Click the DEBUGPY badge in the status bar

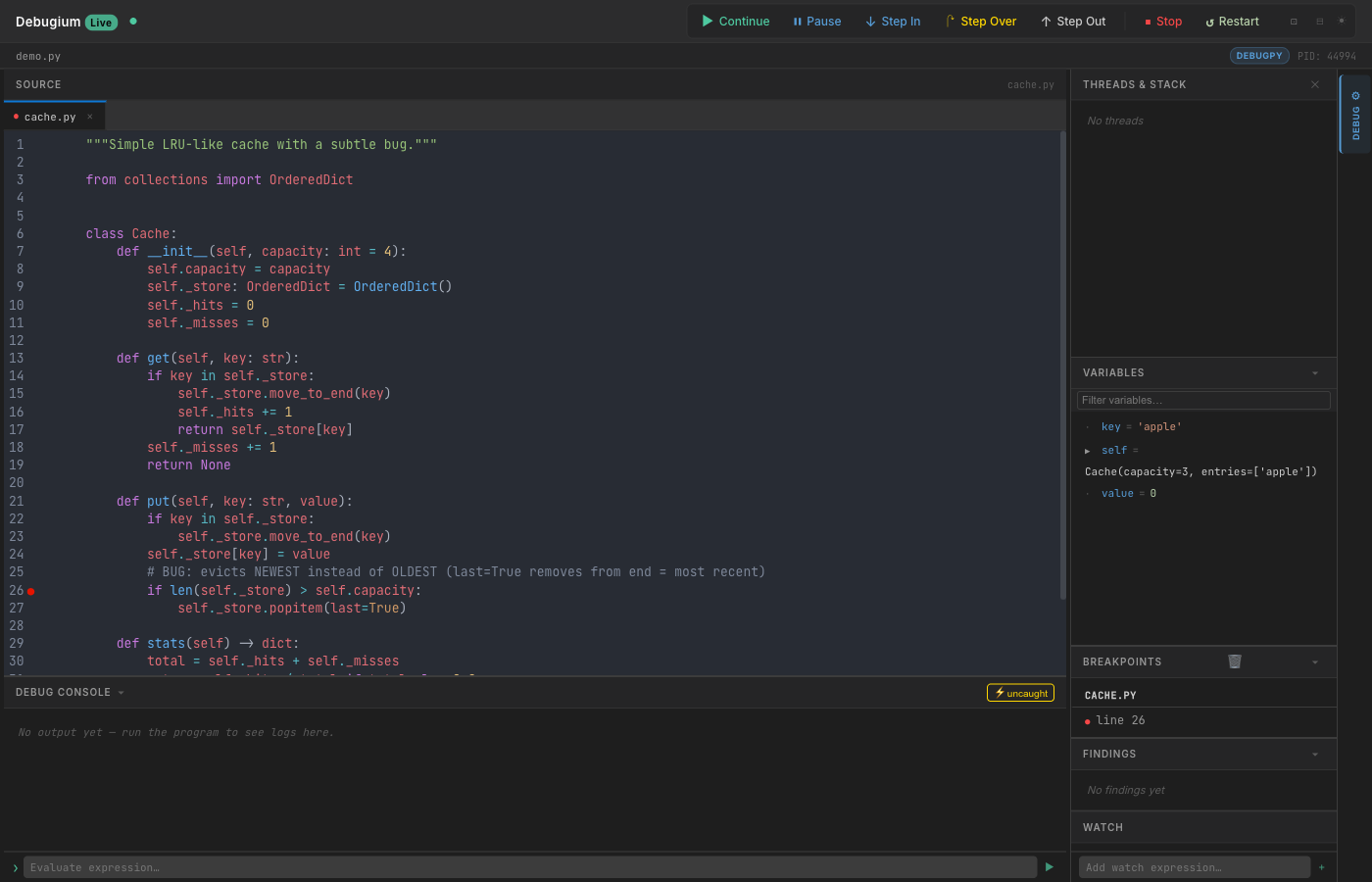[1258, 55]
